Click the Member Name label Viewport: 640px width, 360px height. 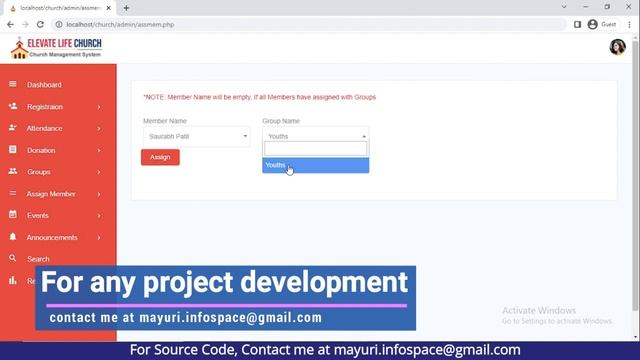coord(164,121)
